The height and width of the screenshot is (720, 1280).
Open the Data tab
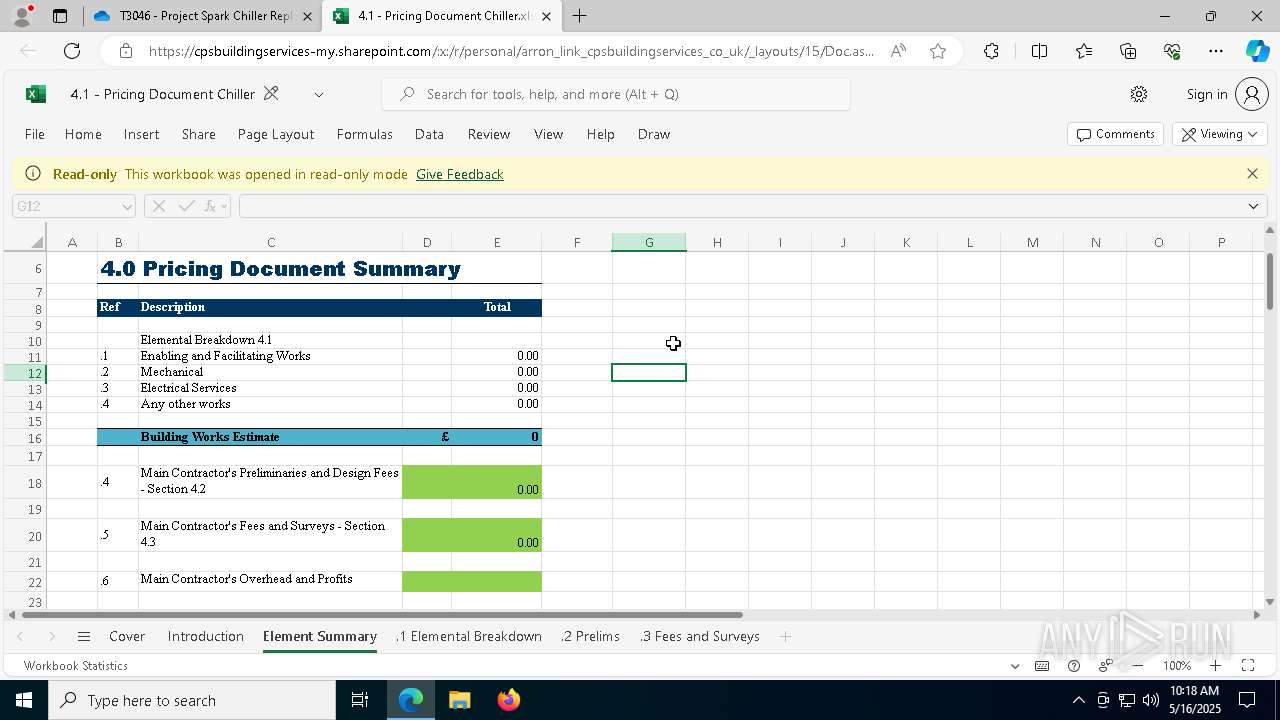pyautogui.click(x=429, y=134)
